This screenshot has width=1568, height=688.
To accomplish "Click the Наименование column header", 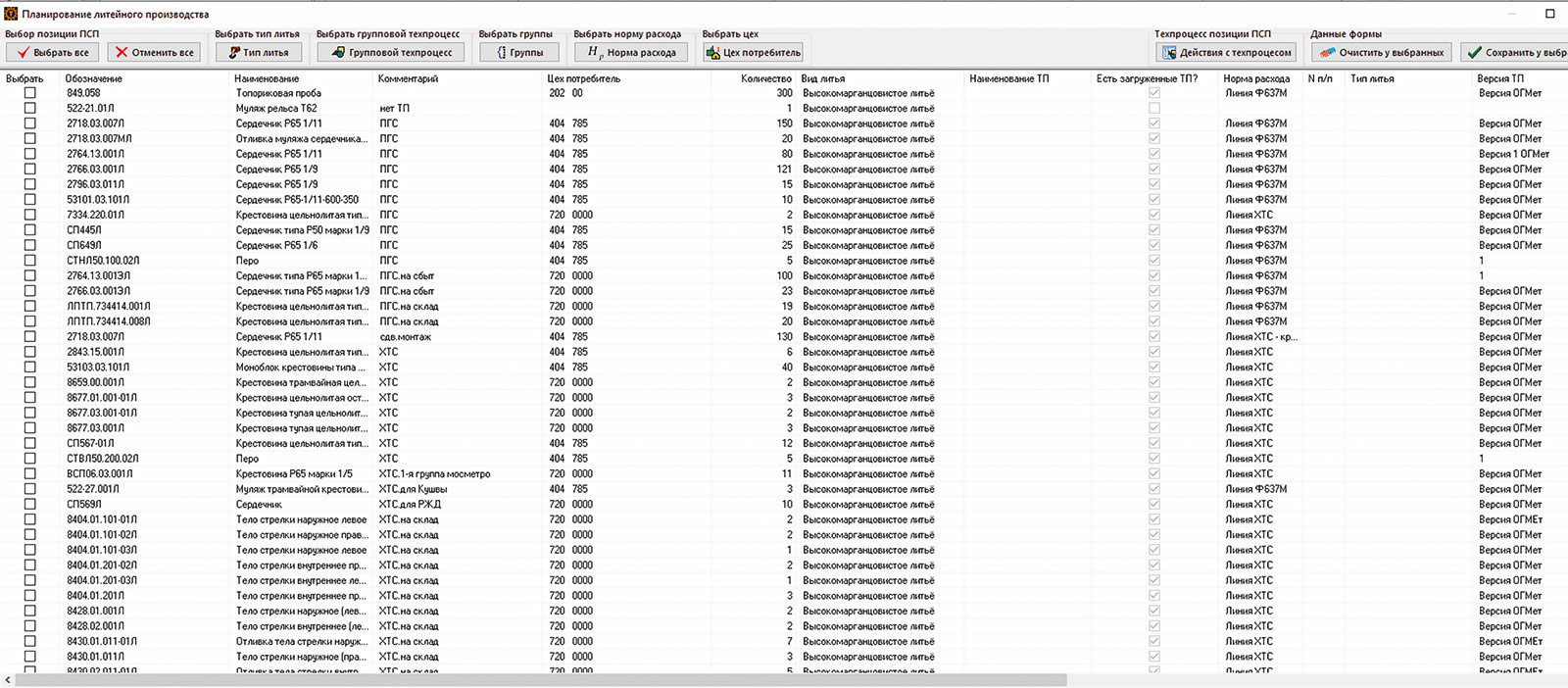I will point(268,78).
